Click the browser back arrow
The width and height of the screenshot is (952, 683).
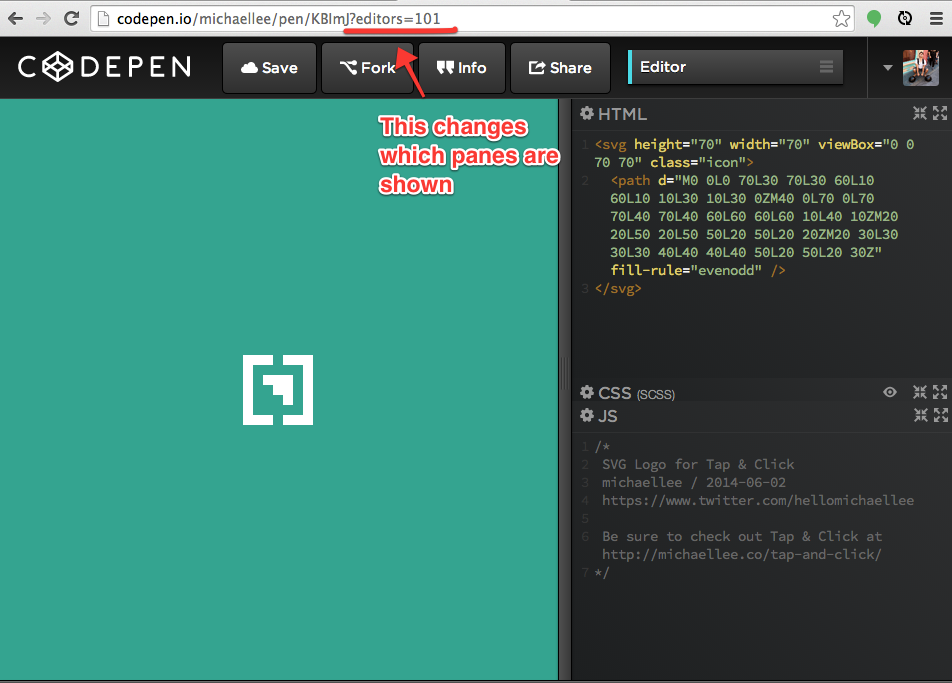click(15, 19)
